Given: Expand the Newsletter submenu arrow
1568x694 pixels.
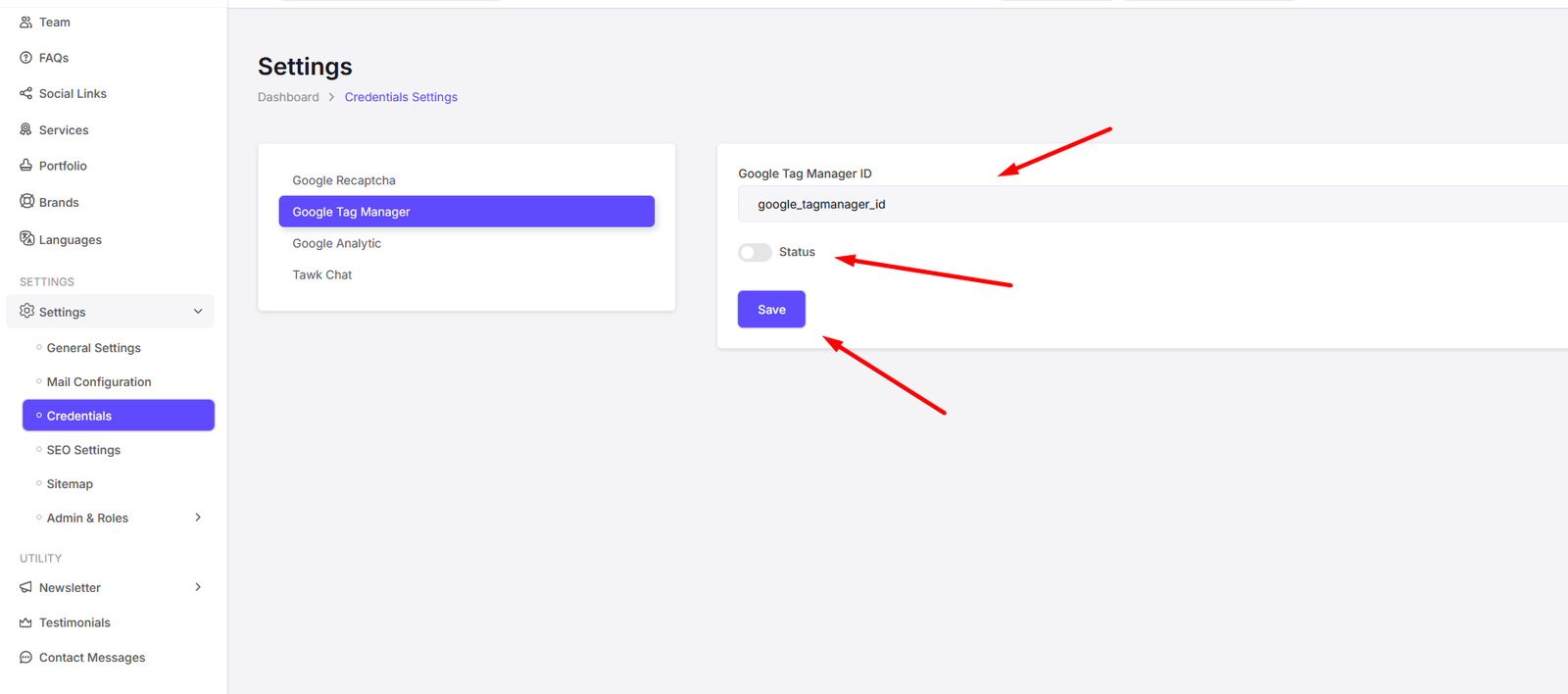Looking at the screenshot, I should [x=198, y=587].
